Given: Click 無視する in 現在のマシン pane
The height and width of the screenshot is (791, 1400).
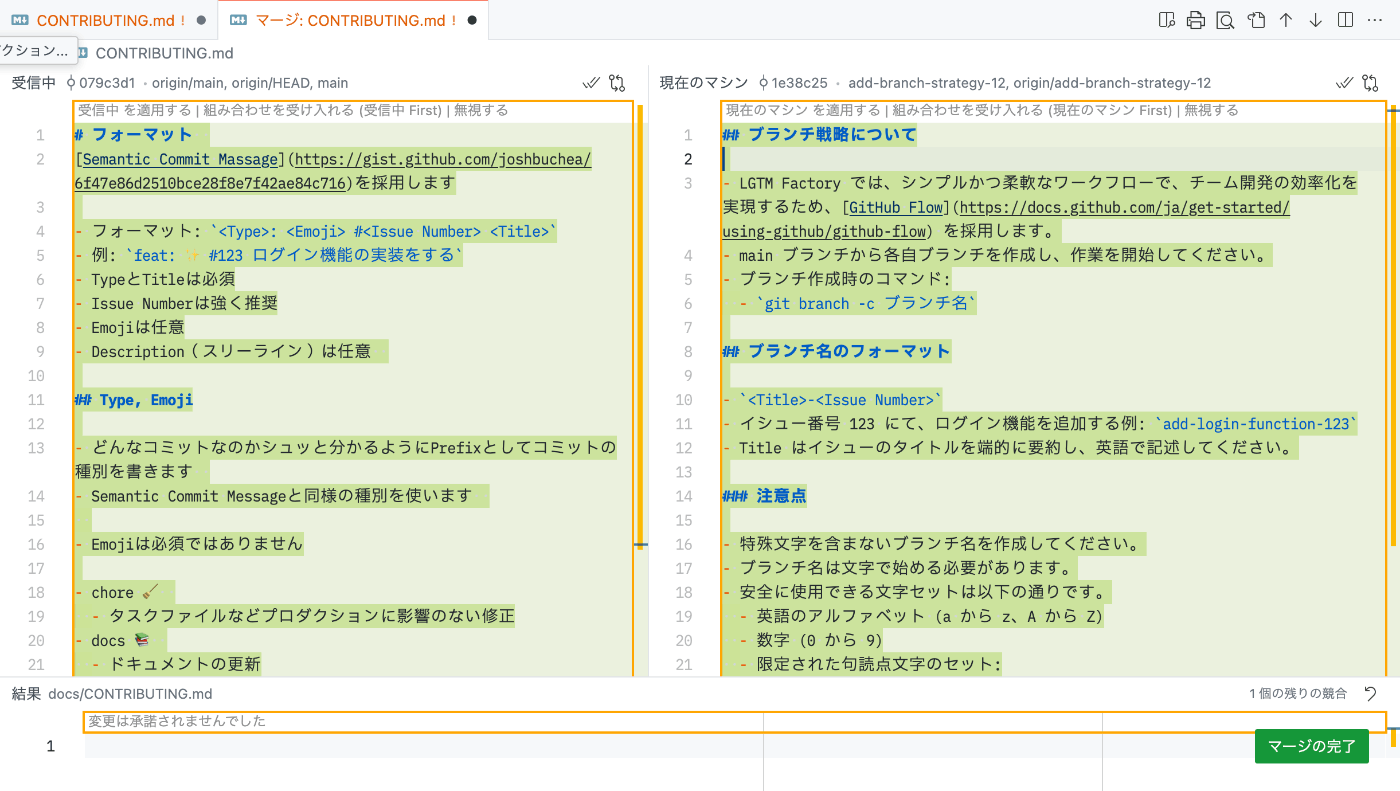Looking at the screenshot, I should [1211, 110].
